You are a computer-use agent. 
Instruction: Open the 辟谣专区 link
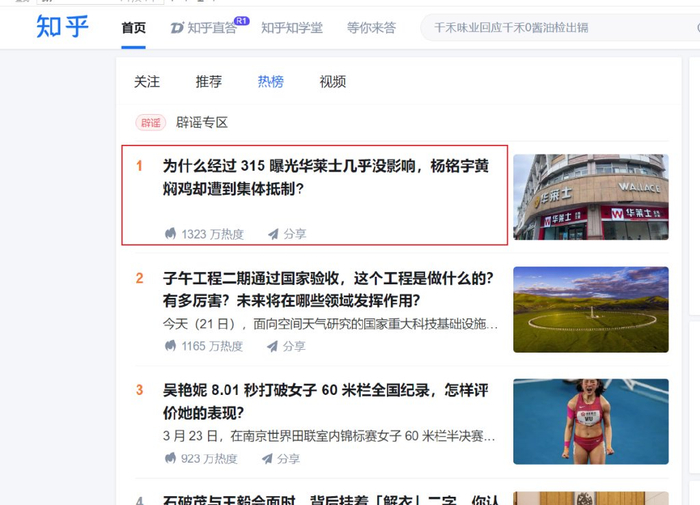(x=202, y=122)
